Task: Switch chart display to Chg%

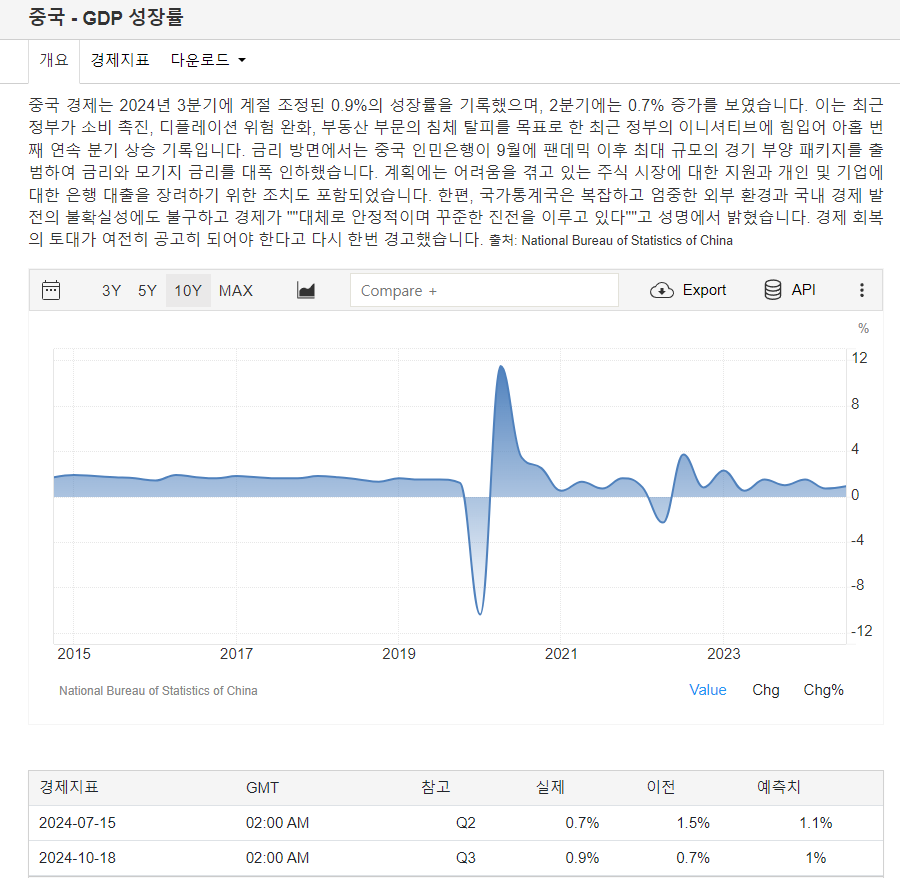Action: click(823, 690)
